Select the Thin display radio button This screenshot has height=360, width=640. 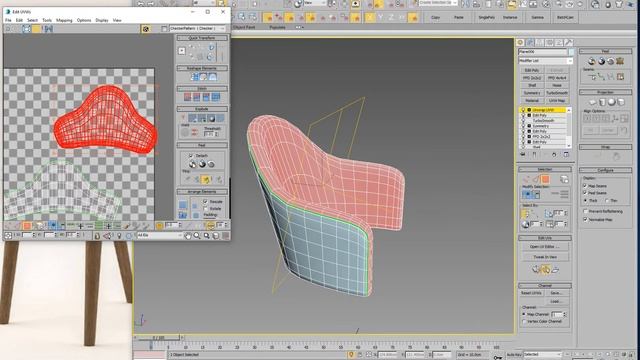tap(607, 201)
